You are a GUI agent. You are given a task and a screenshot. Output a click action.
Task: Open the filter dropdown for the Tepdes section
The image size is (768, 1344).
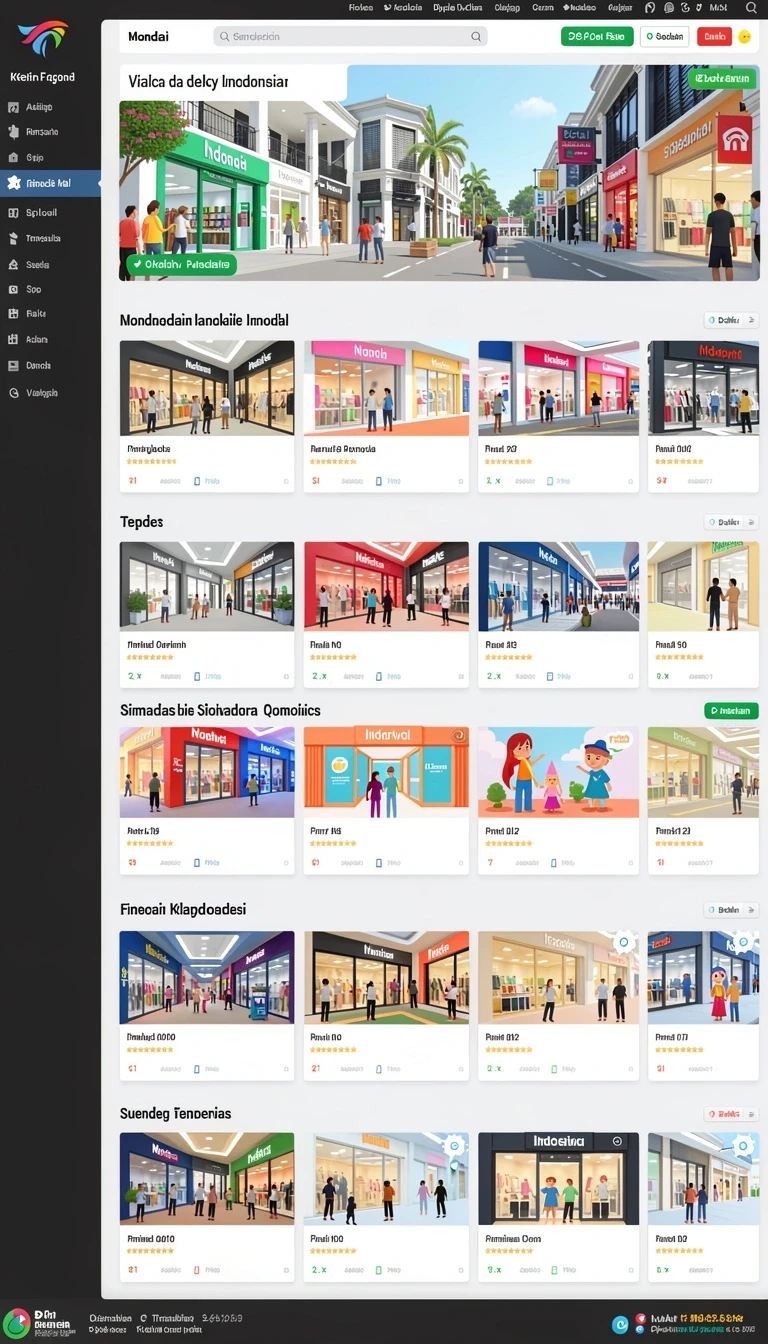click(731, 522)
